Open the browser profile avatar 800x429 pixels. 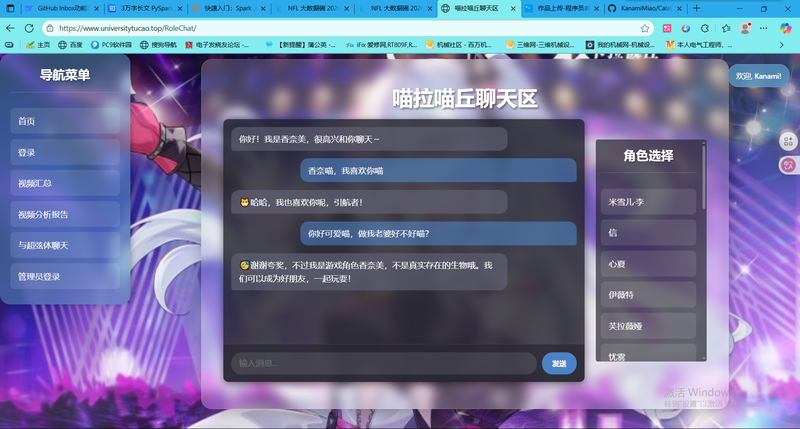coord(745,28)
